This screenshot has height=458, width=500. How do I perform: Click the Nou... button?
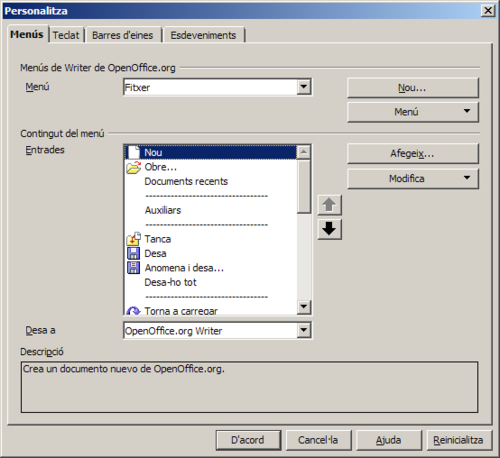pos(413,88)
